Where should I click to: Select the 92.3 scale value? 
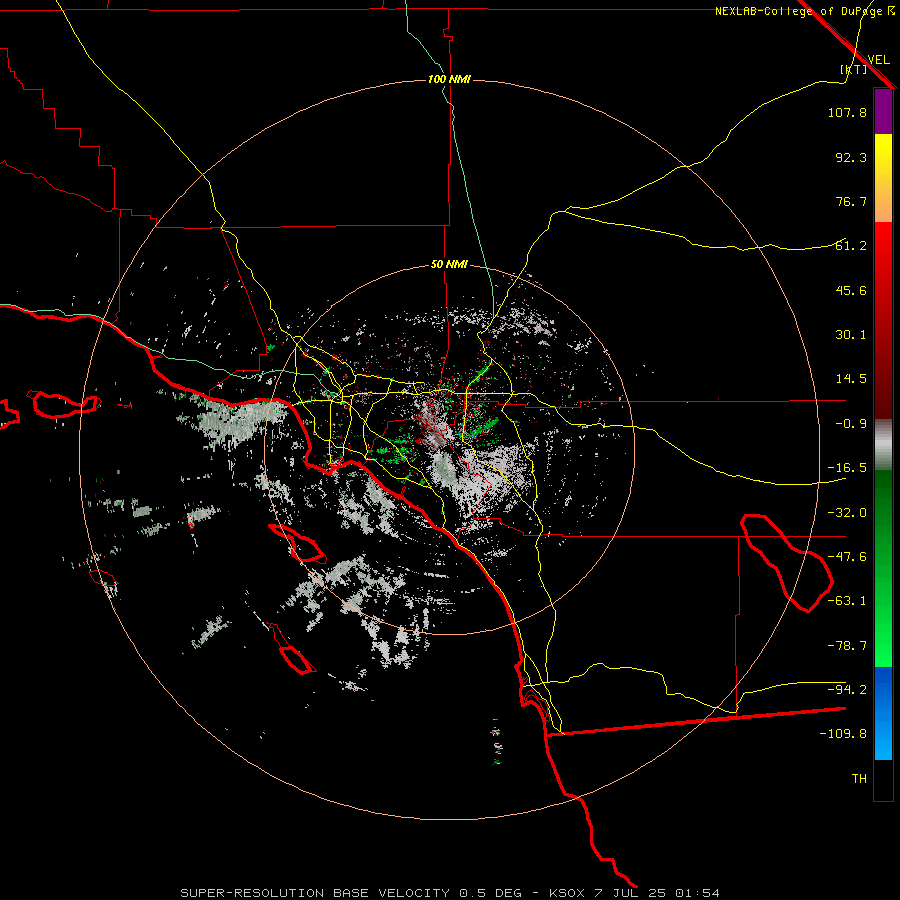pyautogui.click(x=851, y=157)
